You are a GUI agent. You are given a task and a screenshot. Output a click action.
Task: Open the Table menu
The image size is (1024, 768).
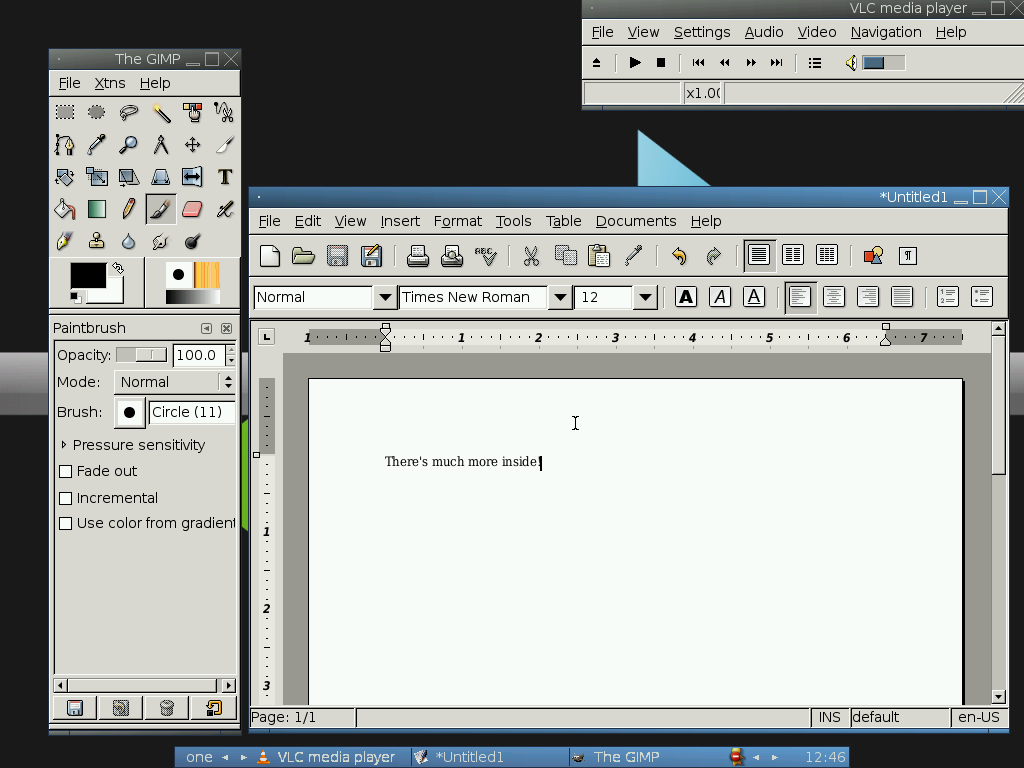[x=564, y=221]
